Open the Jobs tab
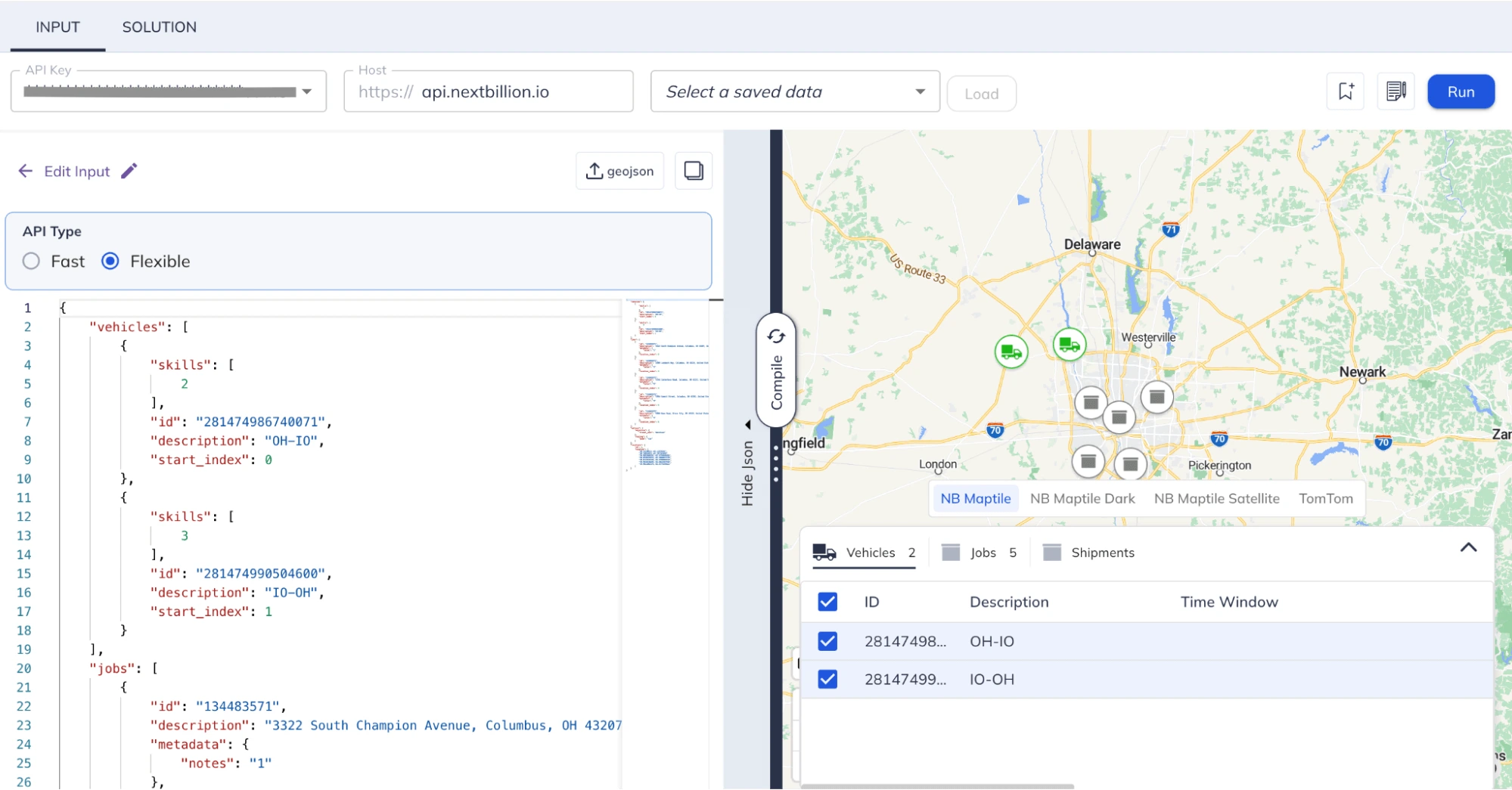 click(979, 553)
